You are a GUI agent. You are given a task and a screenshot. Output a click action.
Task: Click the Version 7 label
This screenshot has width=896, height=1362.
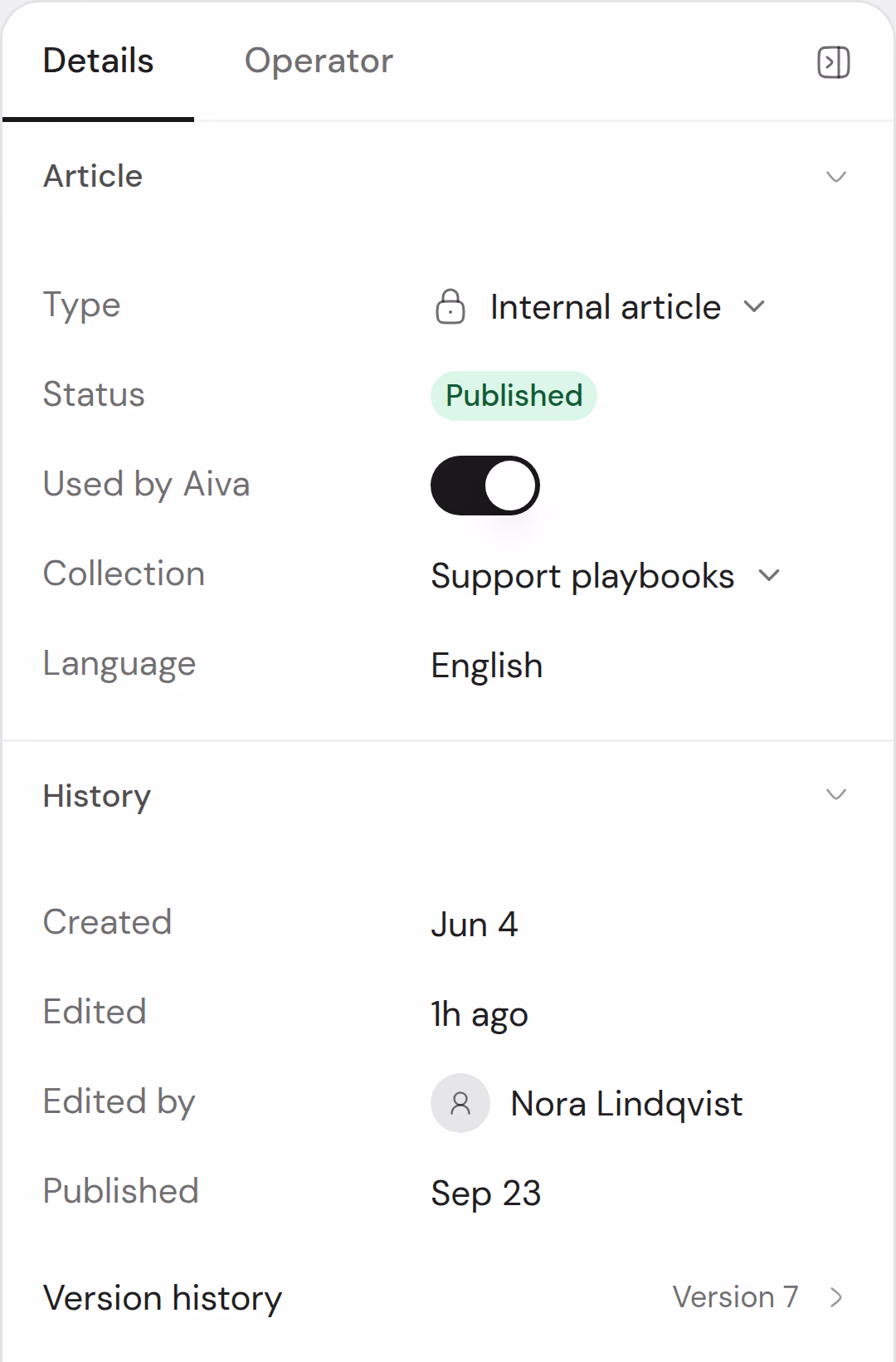pyautogui.click(x=735, y=1297)
